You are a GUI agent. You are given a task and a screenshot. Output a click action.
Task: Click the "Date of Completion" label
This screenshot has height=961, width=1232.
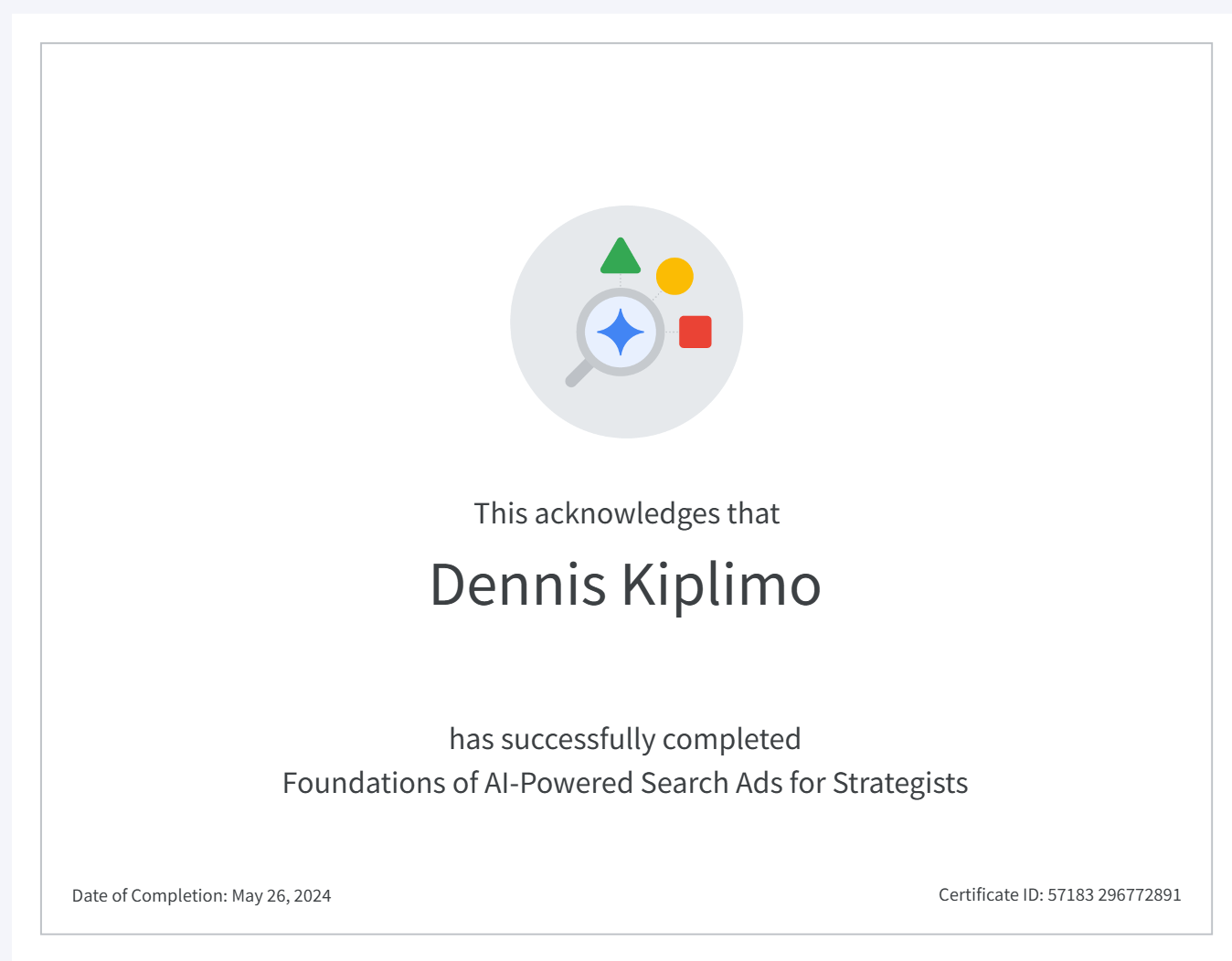pos(149,896)
